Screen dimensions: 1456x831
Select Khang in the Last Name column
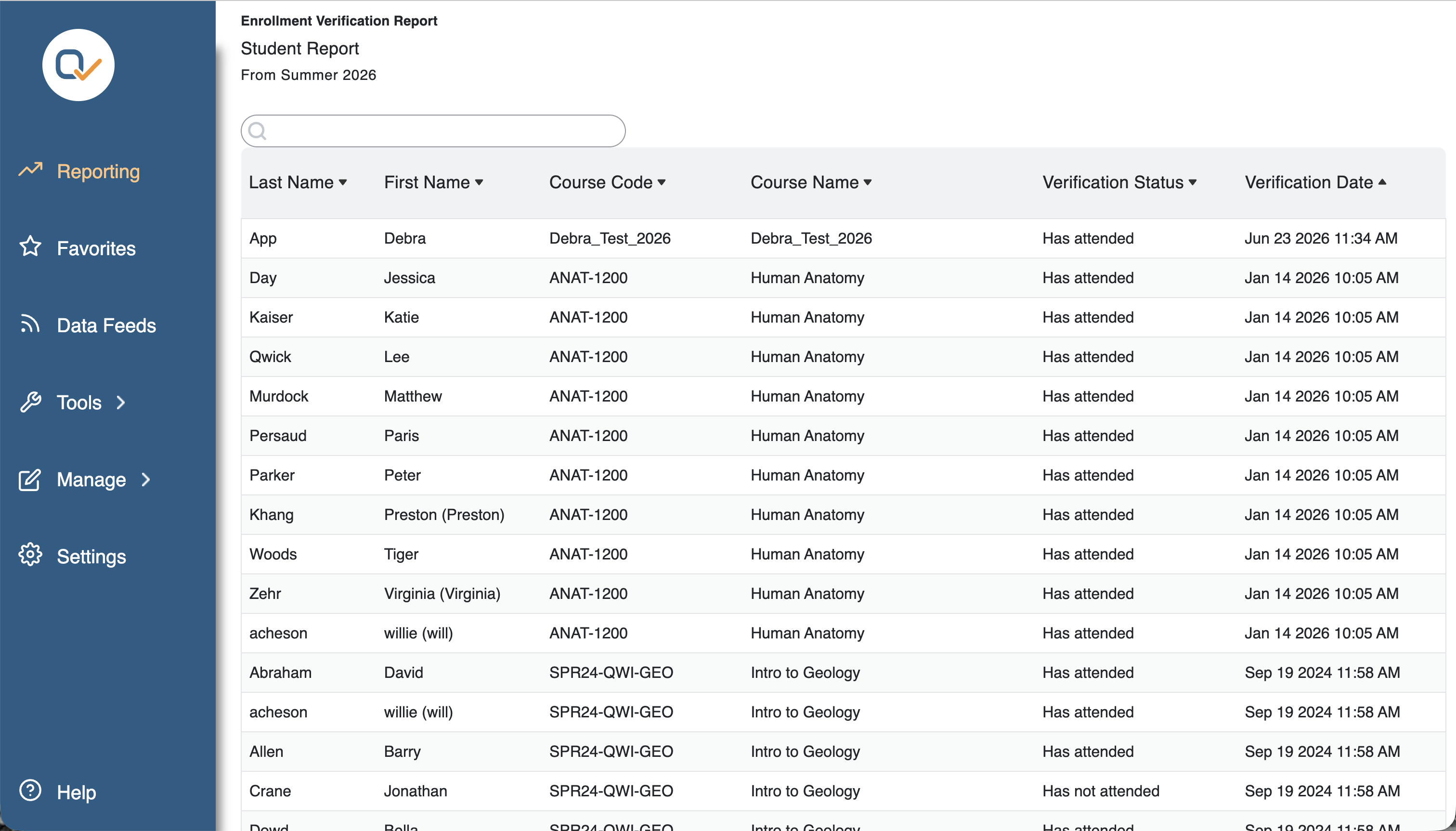coord(271,515)
